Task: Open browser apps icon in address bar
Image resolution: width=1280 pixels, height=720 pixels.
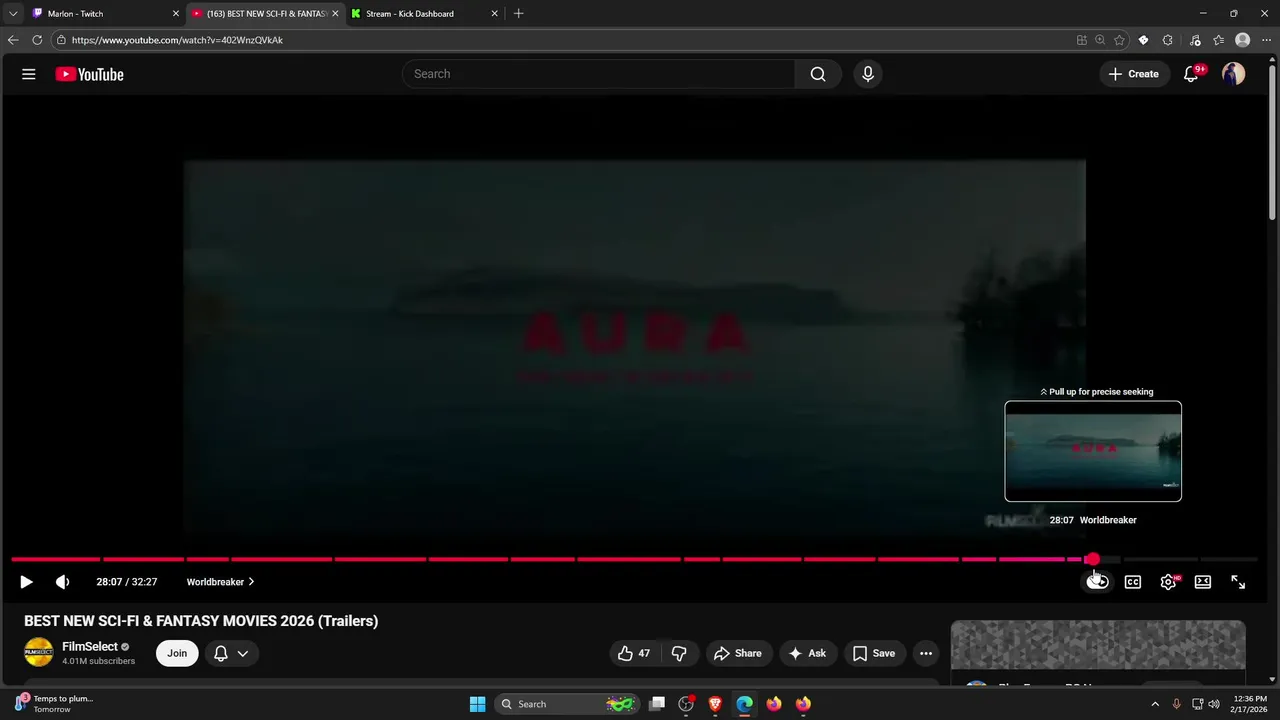Action: (1082, 40)
